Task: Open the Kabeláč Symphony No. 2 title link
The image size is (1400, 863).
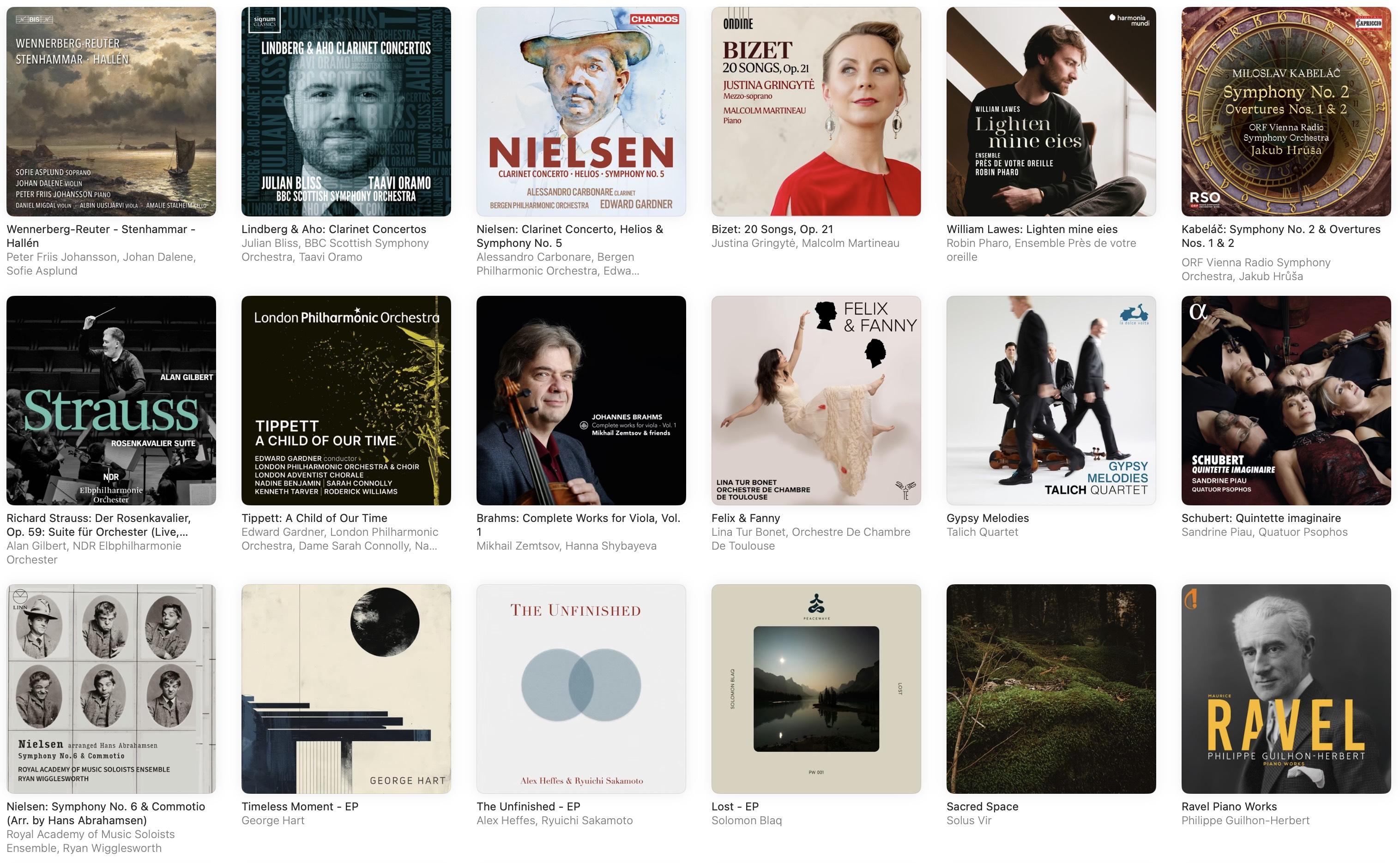Action: [x=1281, y=236]
